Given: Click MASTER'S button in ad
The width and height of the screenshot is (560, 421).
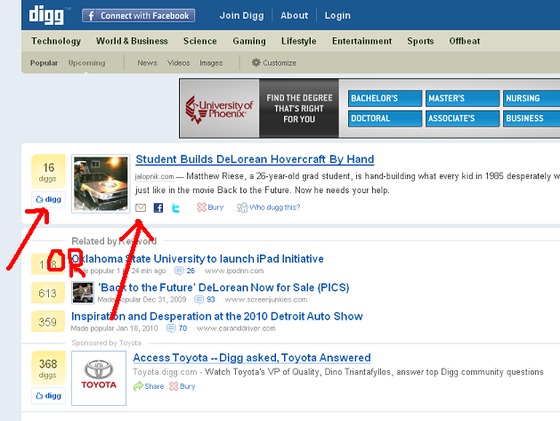Looking at the screenshot, I should click(x=462, y=98).
